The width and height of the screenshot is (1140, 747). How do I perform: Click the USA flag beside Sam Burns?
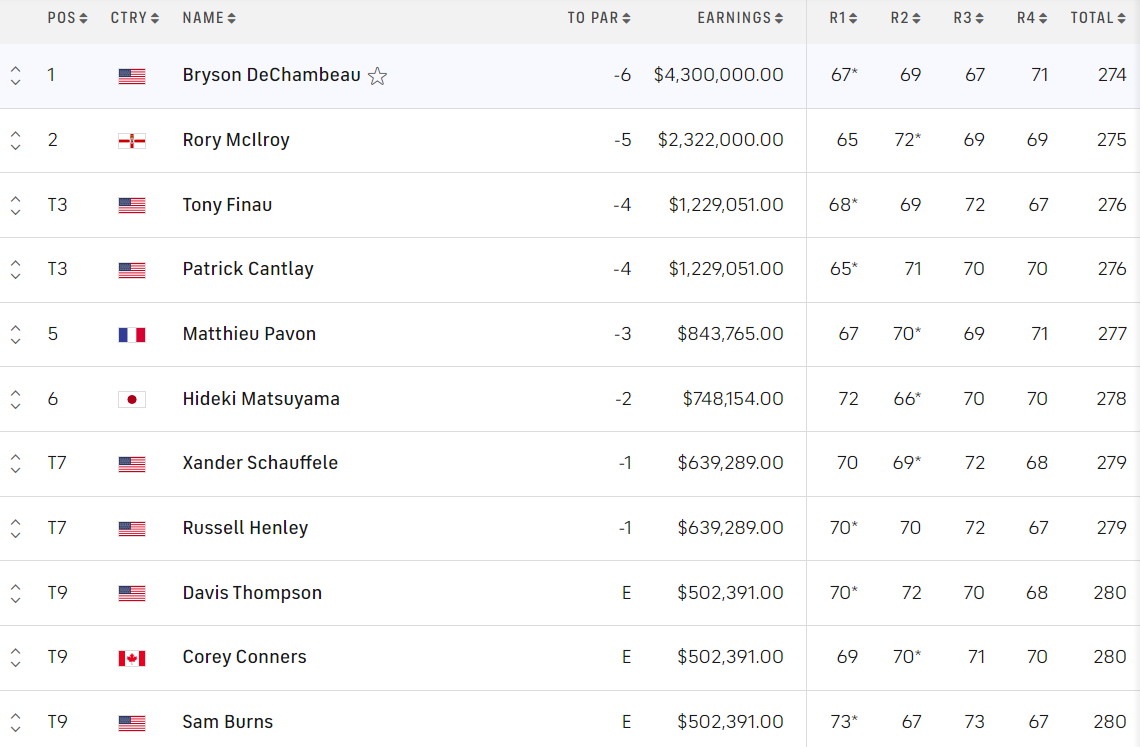(132, 723)
